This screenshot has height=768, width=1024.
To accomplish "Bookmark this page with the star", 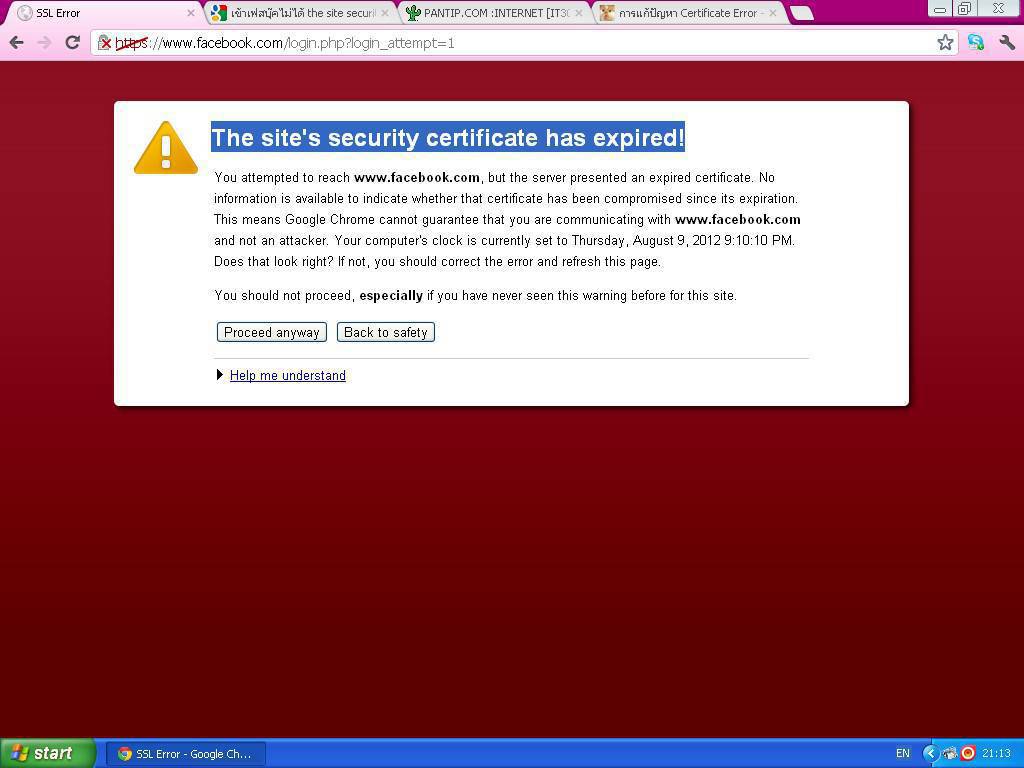I will pos(945,42).
